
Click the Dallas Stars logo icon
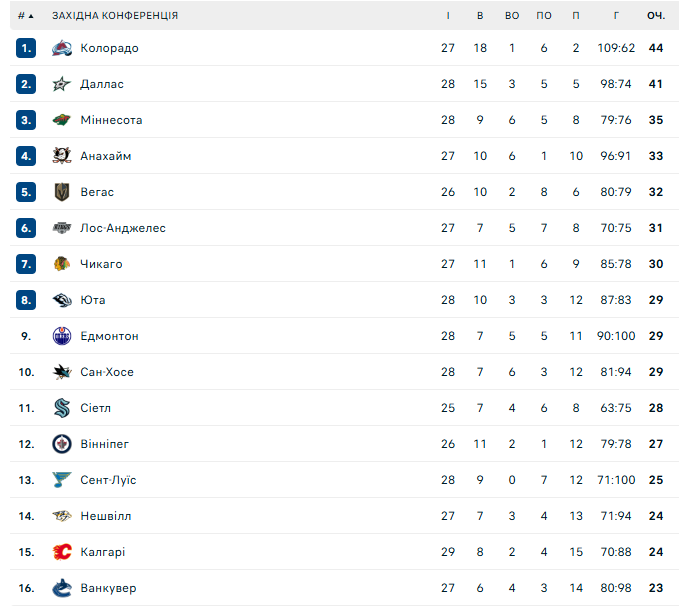pyautogui.click(x=62, y=84)
